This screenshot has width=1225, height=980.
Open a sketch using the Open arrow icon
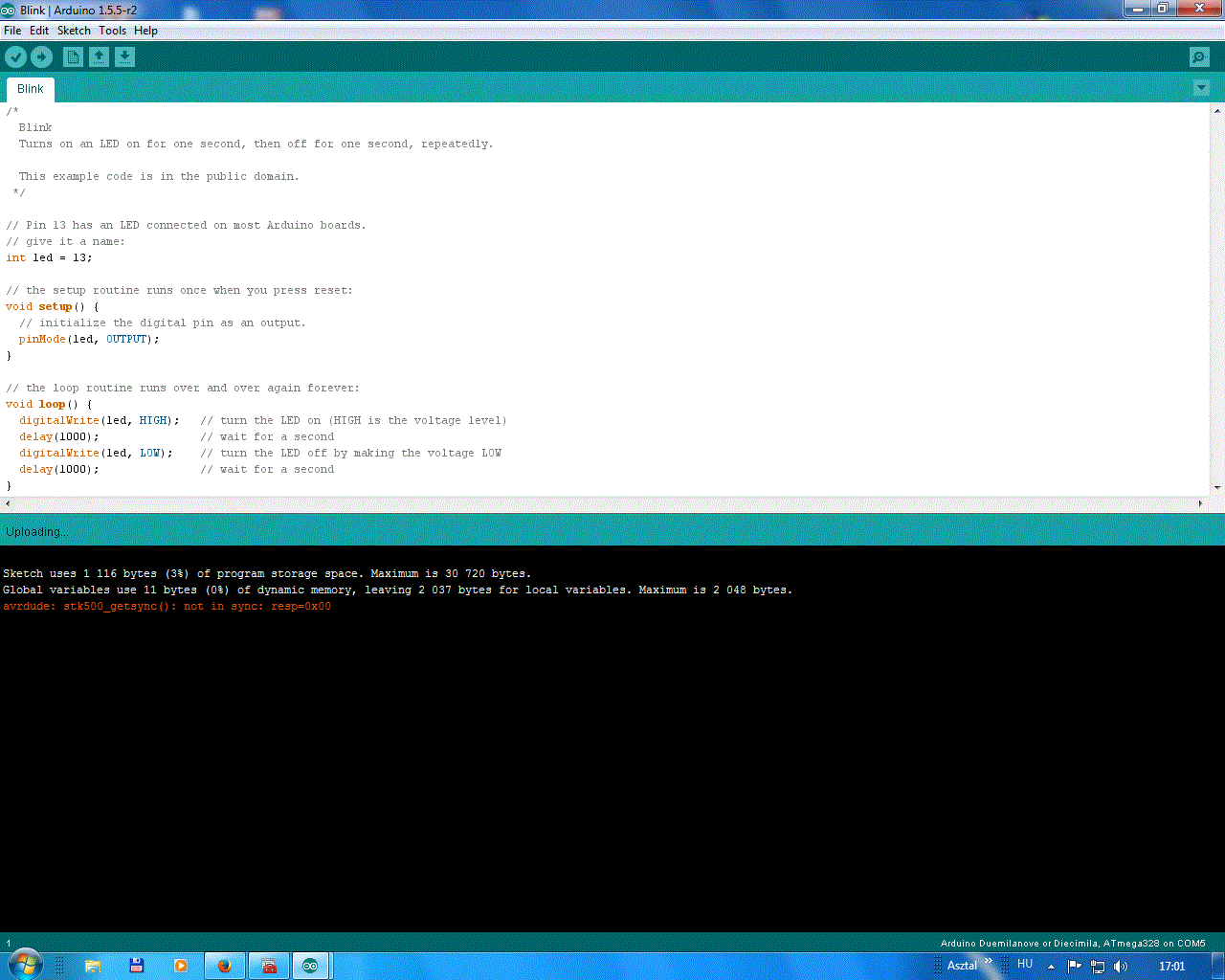click(x=99, y=57)
